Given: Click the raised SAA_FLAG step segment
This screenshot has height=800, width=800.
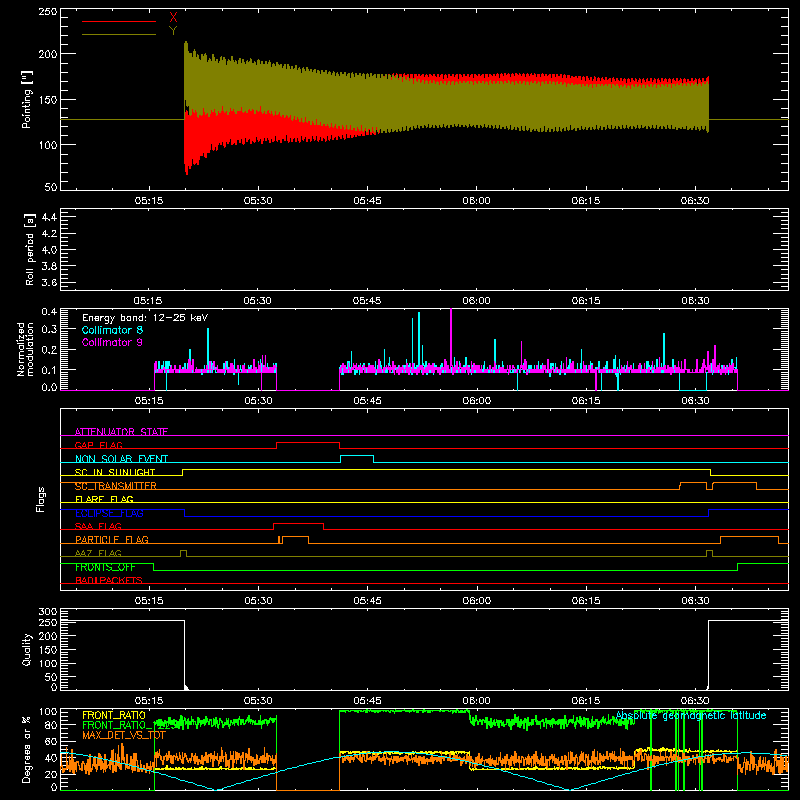Looking at the screenshot, I should pos(298,523).
